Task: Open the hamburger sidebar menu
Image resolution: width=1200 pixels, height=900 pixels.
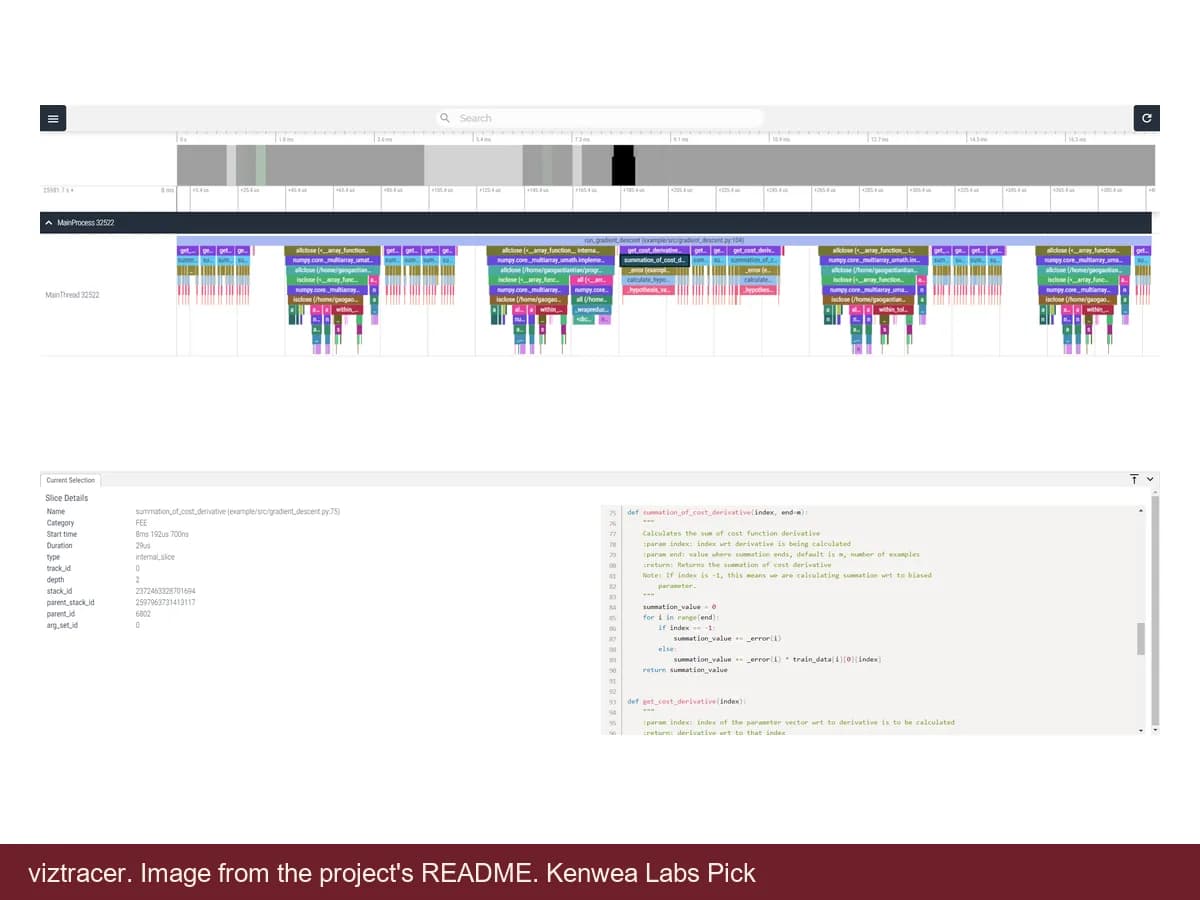Action: (53, 118)
